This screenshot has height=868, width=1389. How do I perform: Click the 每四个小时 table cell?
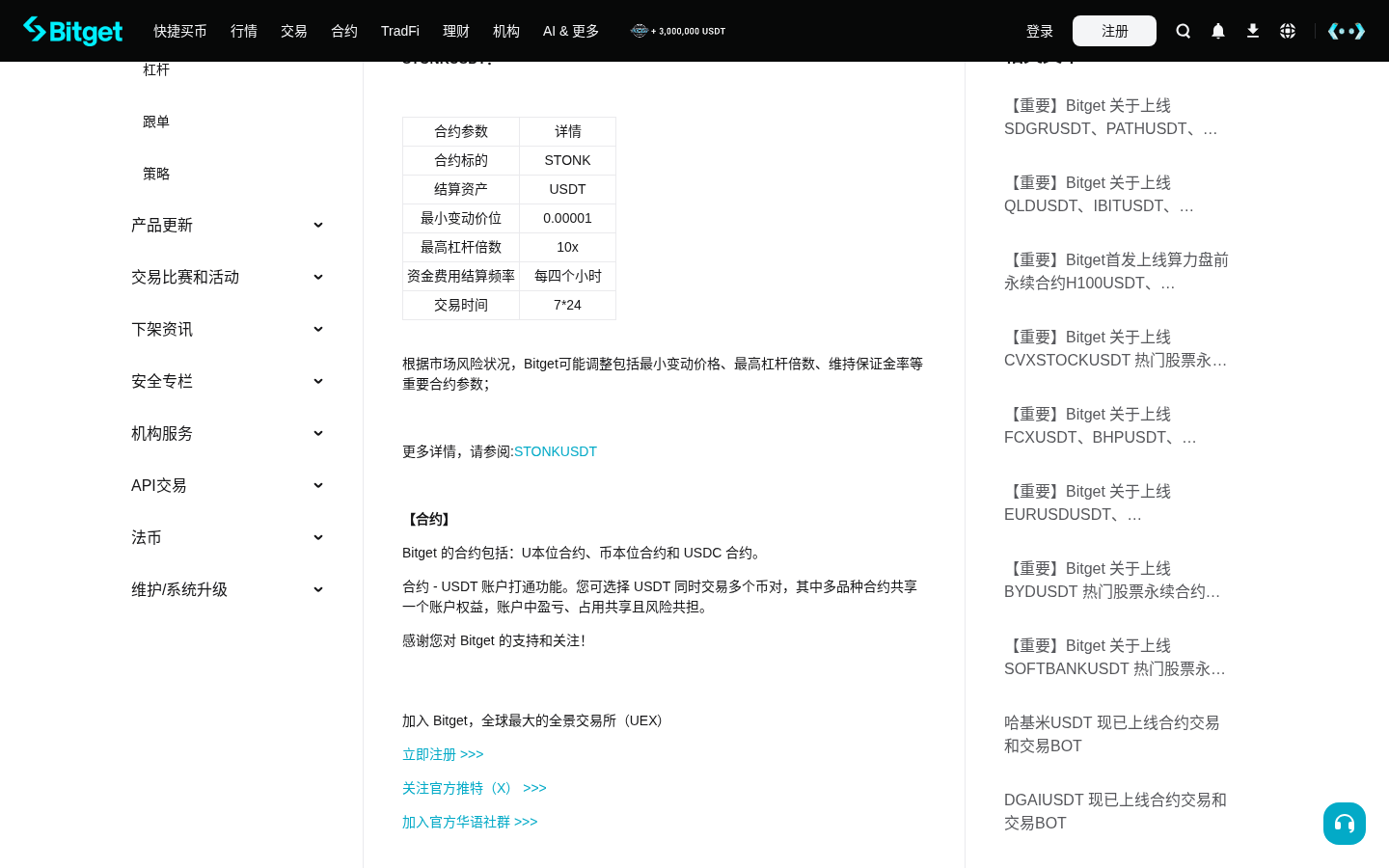(567, 276)
